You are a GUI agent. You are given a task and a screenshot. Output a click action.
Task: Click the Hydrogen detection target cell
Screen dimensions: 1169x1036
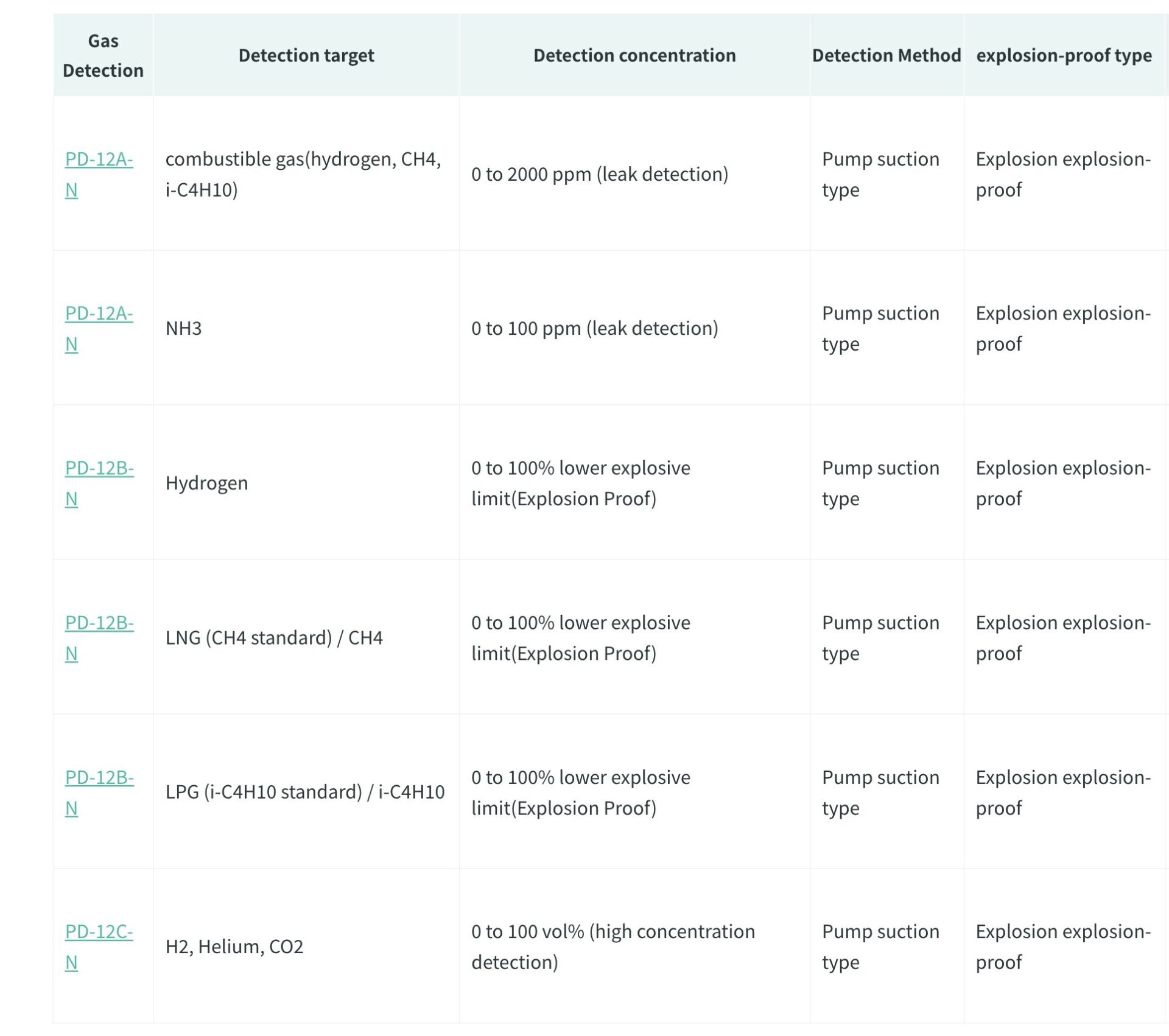click(306, 483)
